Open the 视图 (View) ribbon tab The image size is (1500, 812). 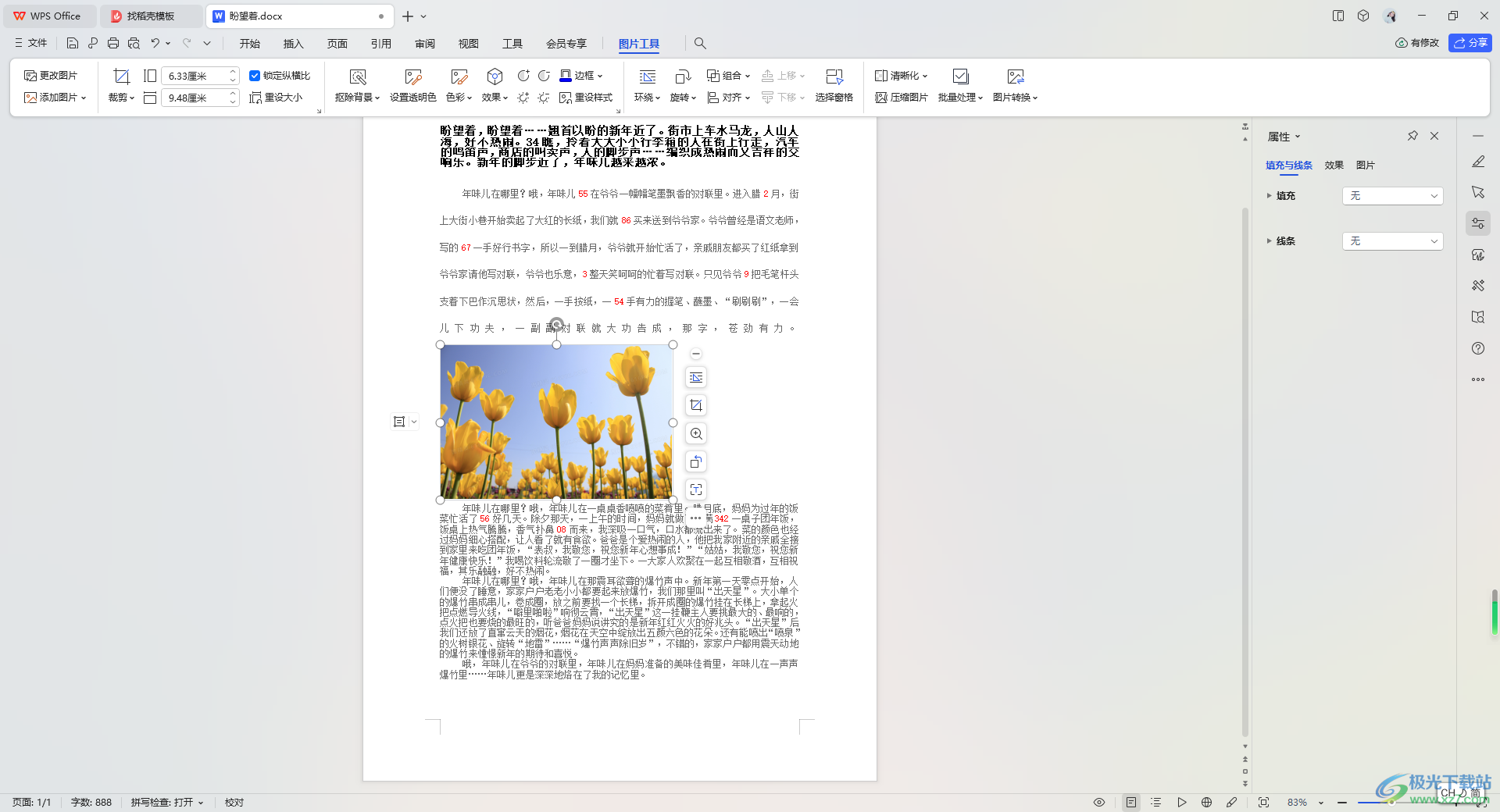[x=469, y=44]
